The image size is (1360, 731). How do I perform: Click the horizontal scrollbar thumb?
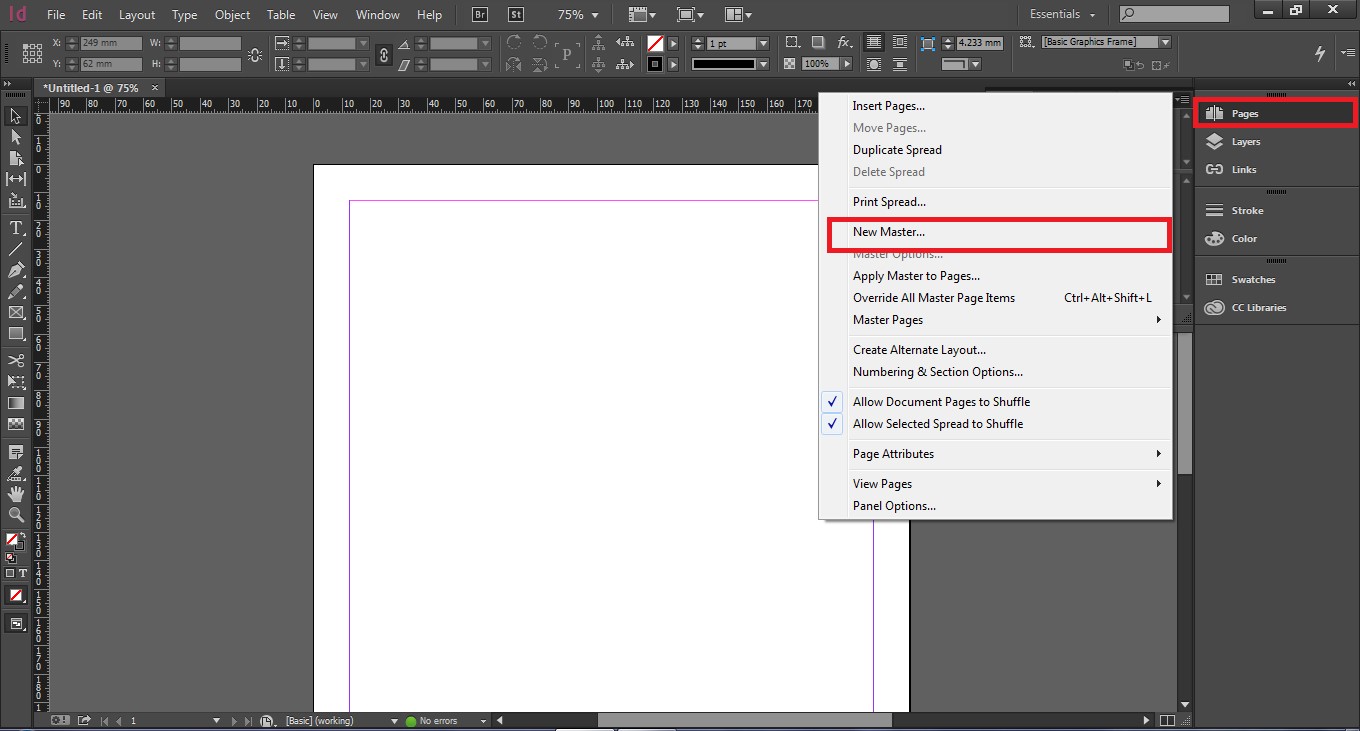[744, 720]
